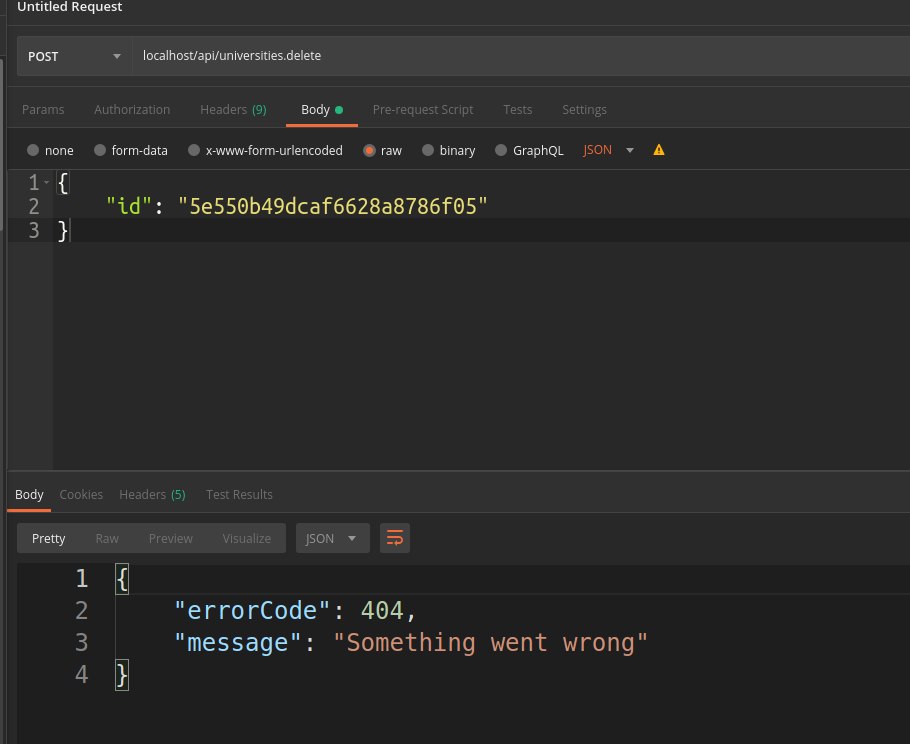This screenshot has width=910, height=744.
Task: Open the Authorization tab
Action: 132,109
